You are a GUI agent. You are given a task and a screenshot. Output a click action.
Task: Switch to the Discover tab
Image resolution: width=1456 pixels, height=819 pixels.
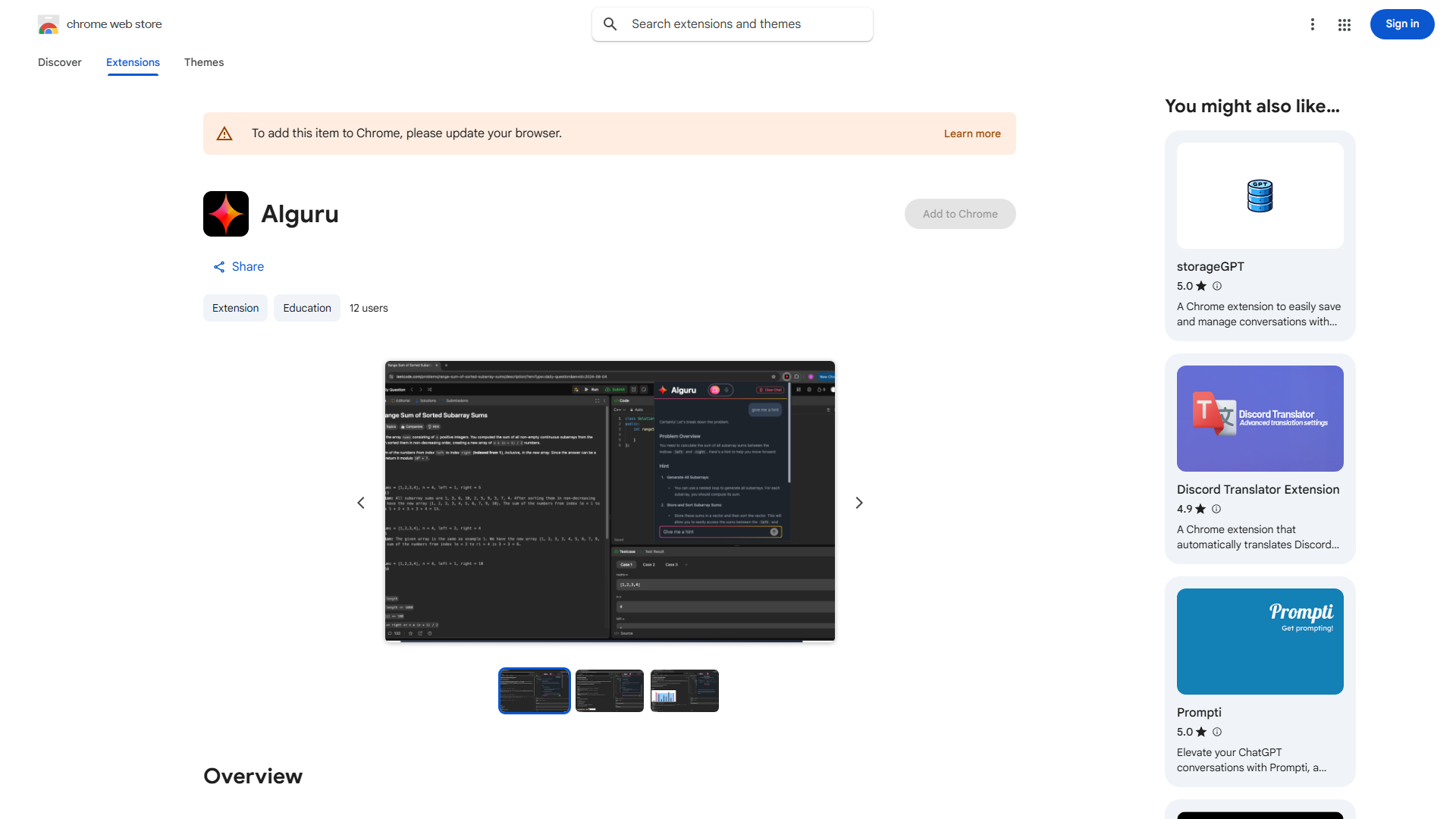[60, 62]
